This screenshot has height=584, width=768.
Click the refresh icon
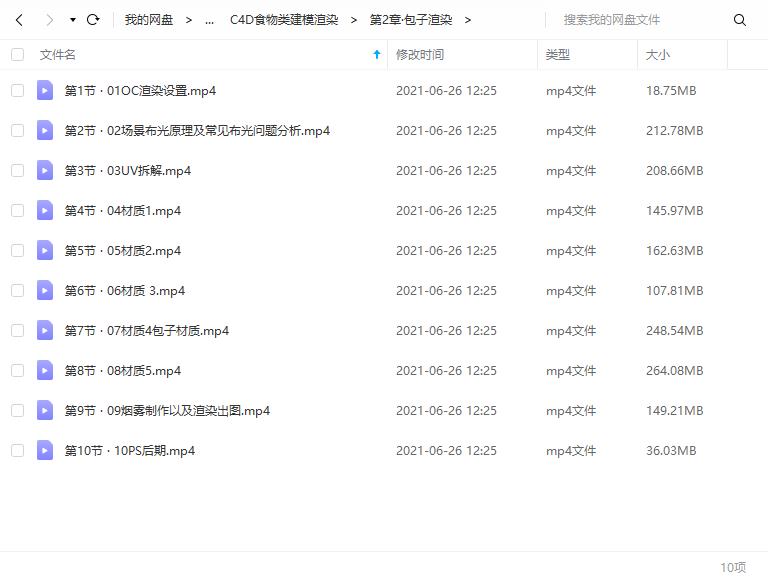[x=93, y=20]
